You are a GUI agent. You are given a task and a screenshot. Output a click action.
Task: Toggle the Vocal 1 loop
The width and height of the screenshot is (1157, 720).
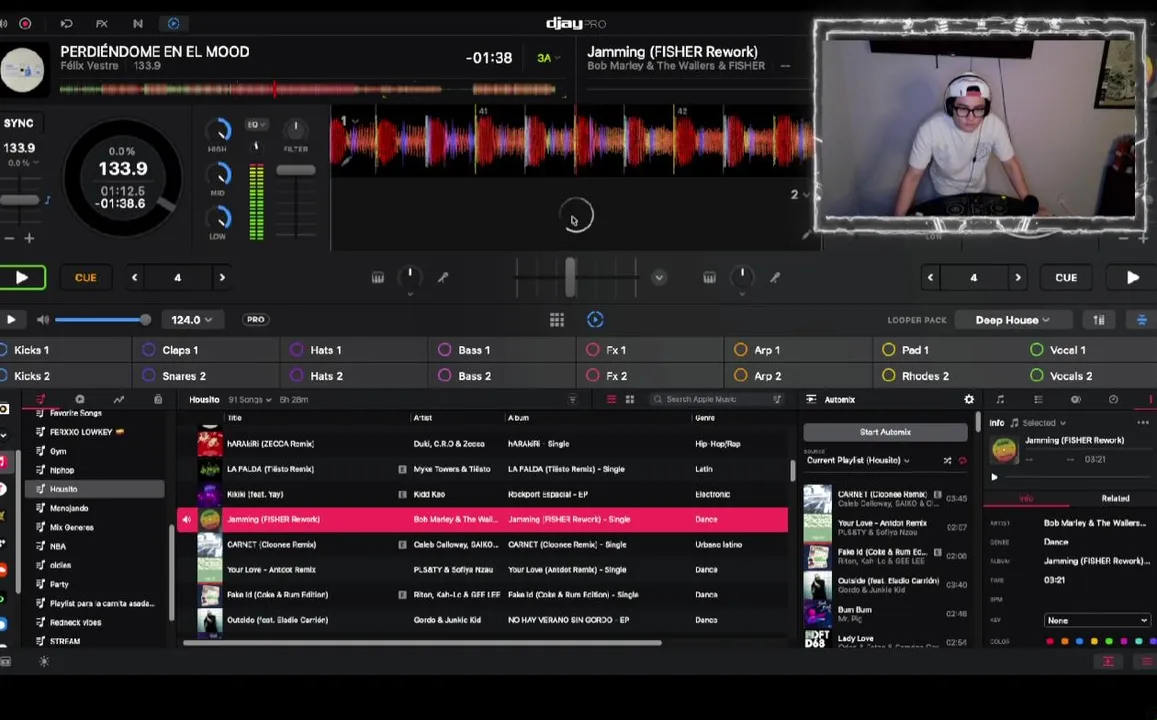tap(1090, 350)
